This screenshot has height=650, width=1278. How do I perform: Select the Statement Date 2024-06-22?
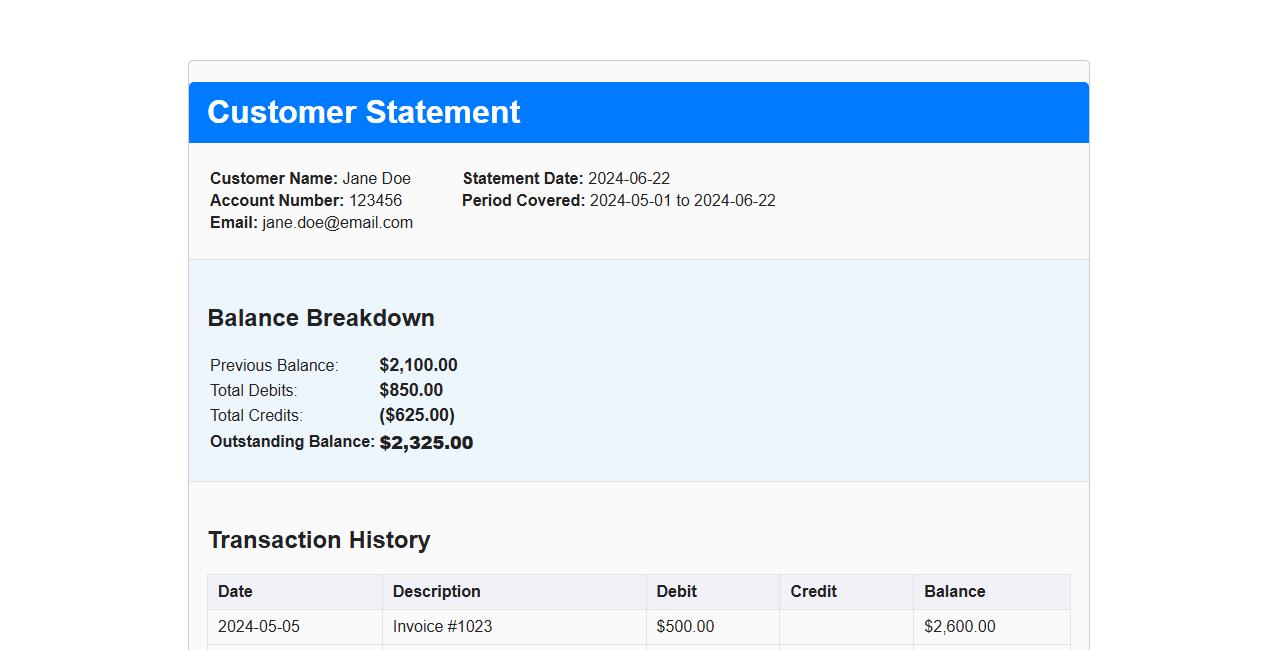tap(628, 178)
